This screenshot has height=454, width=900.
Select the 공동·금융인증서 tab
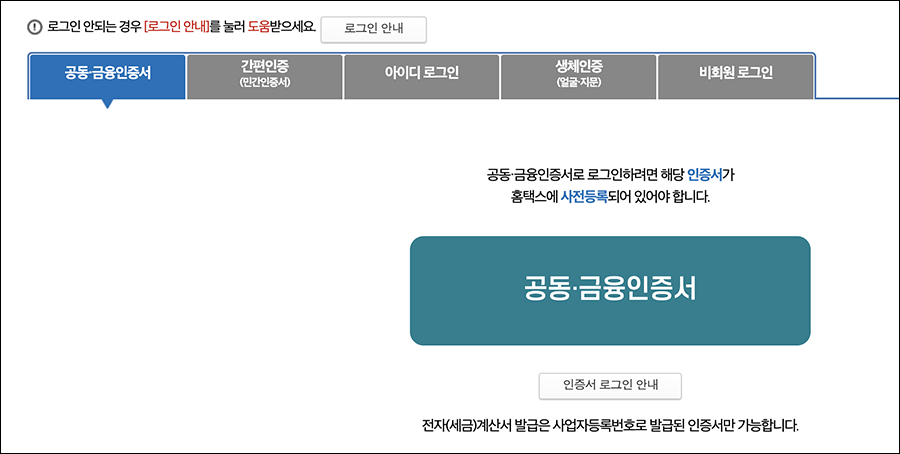point(107,75)
